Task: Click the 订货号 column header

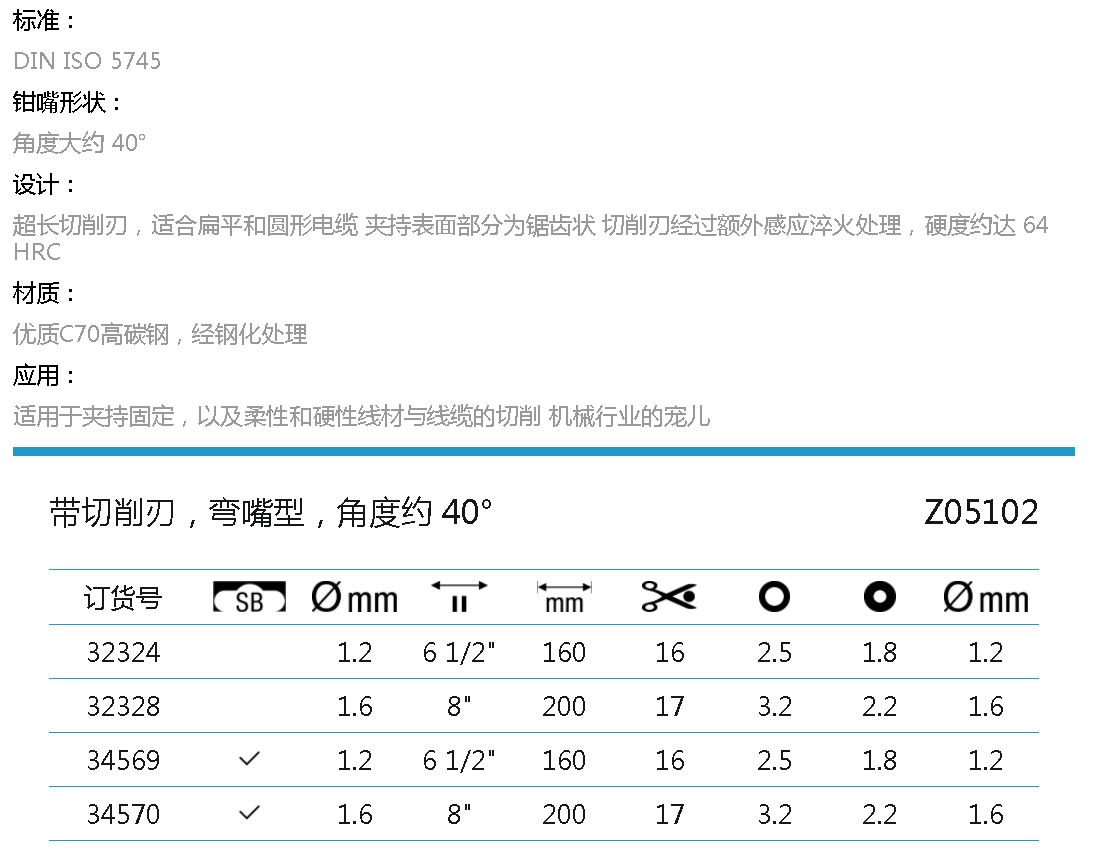Action: coord(123,599)
